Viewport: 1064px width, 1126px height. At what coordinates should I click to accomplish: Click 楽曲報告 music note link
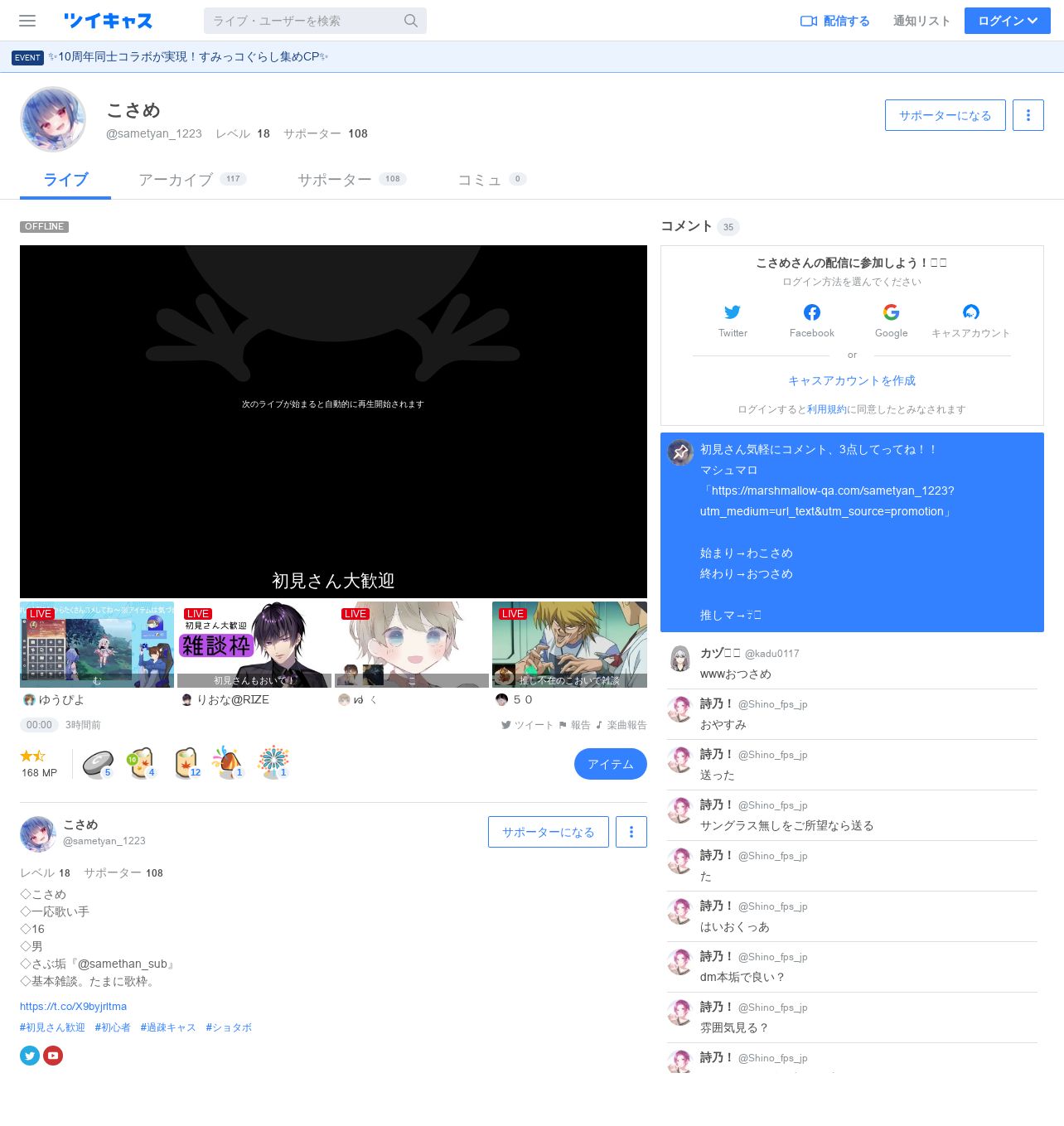(621, 725)
